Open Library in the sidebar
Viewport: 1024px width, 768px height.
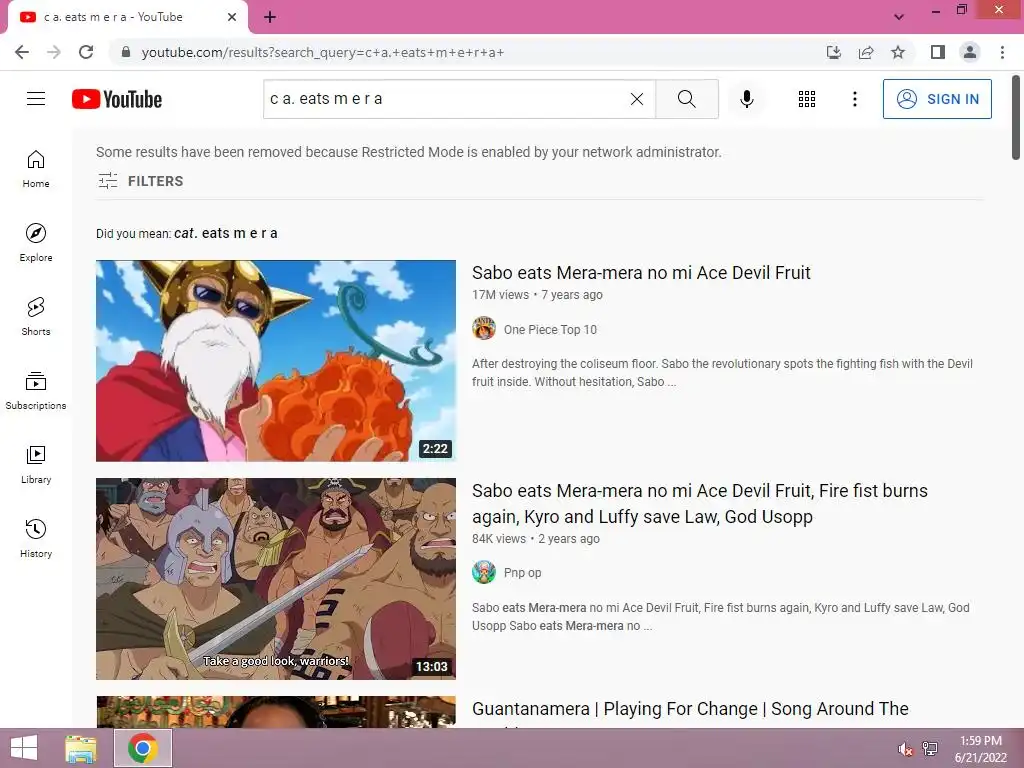(36, 464)
